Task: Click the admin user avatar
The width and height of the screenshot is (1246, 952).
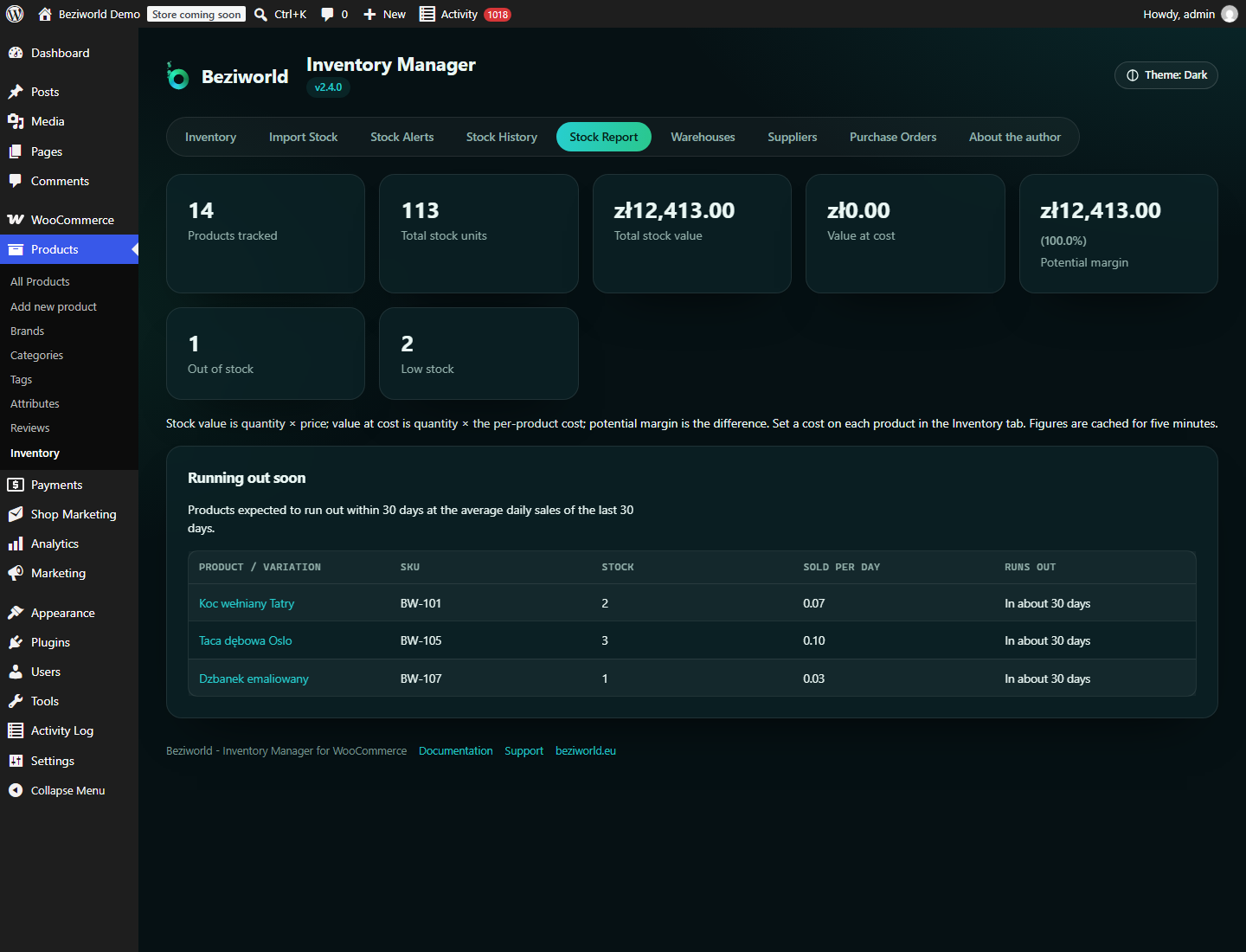Action: 1230,14
